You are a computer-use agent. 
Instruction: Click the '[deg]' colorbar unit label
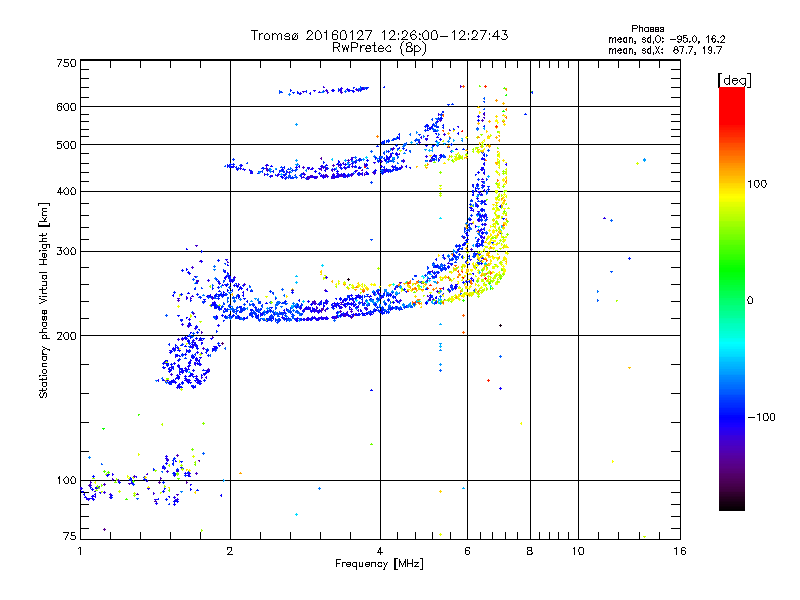734,81
